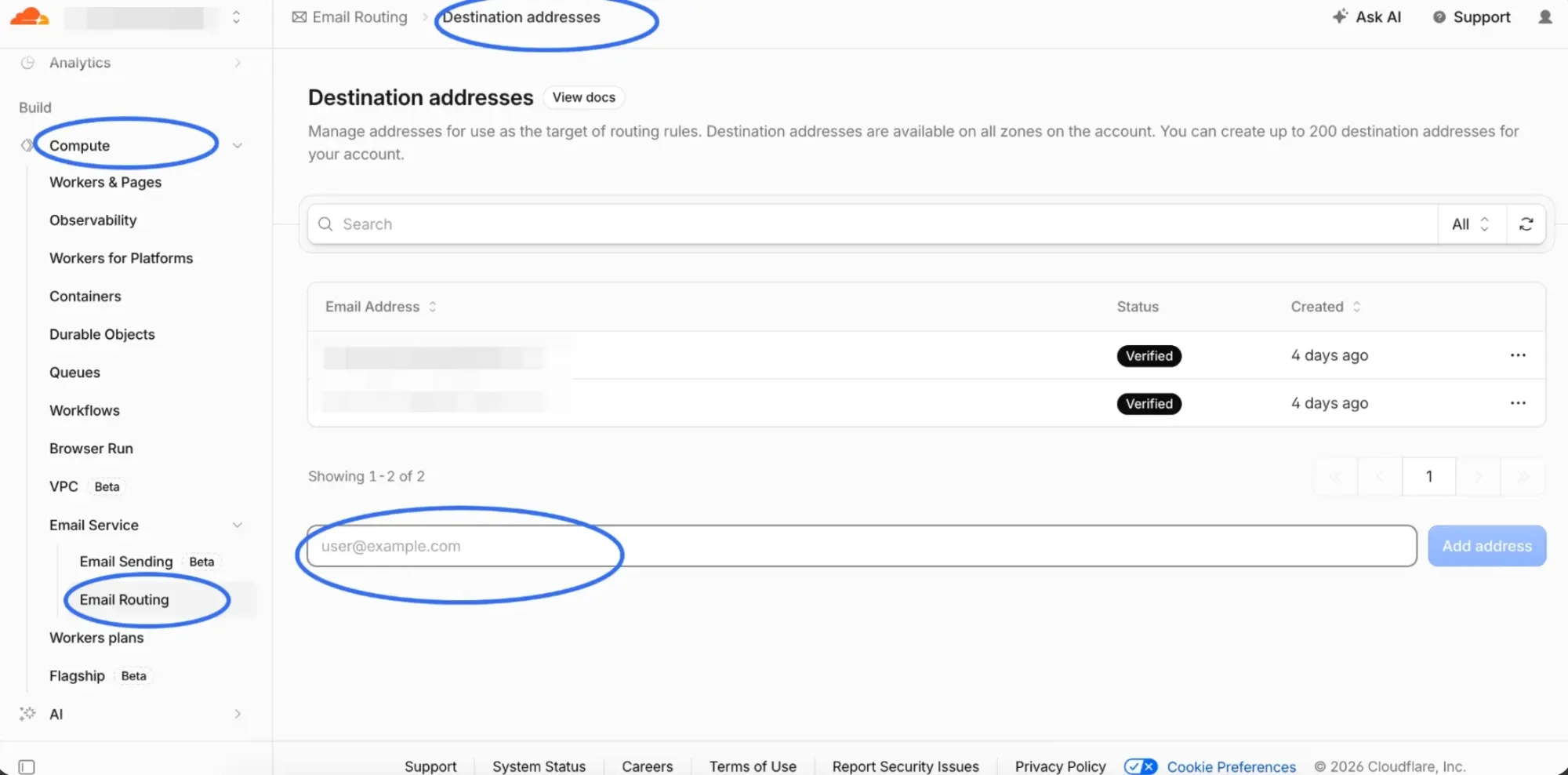The width and height of the screenshot is (1568, 775).
Task: Open actions menu for second address row
Action: click(1518, 403)
